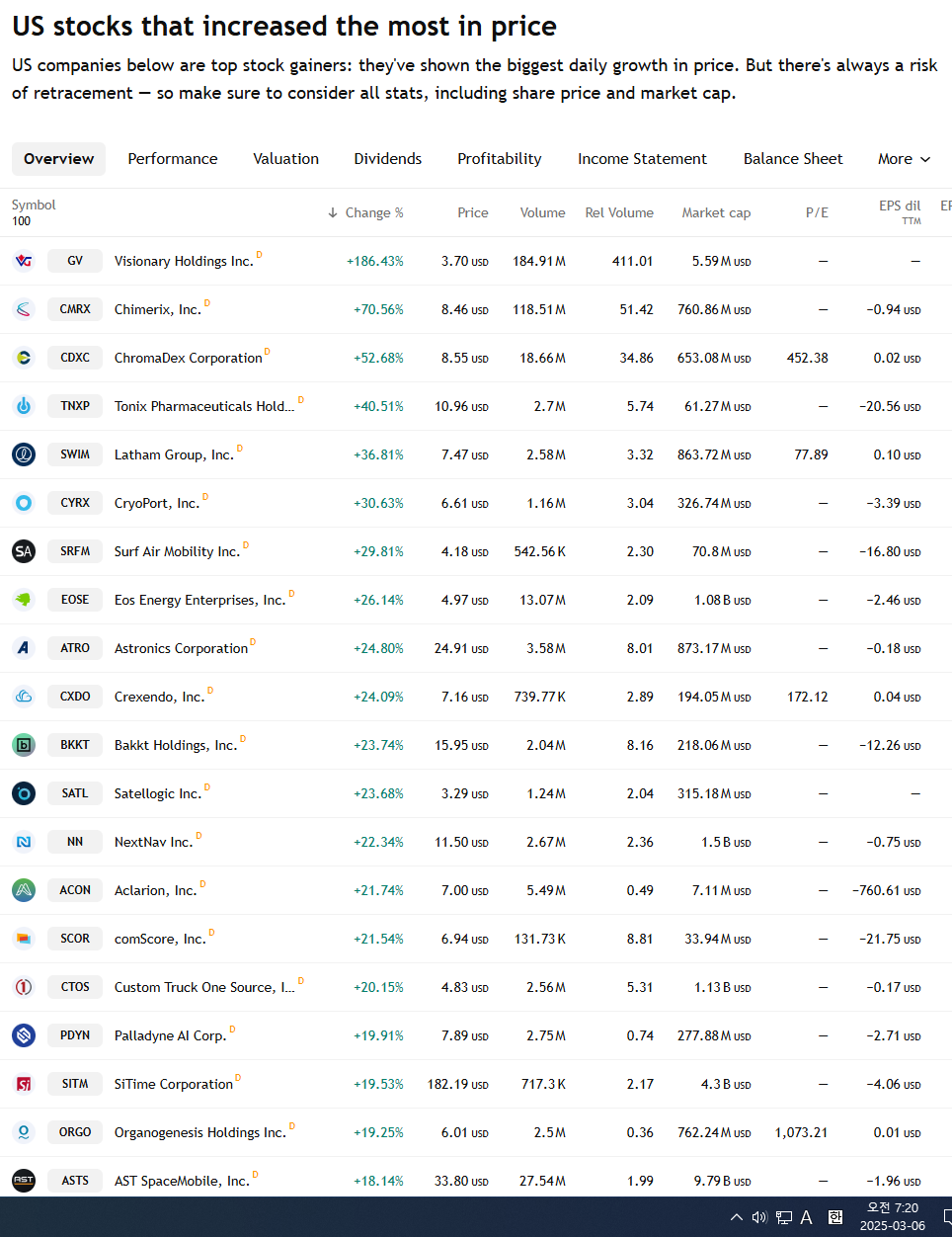
Task: Open the Latham Group, Inc. link
Action: 174,455
